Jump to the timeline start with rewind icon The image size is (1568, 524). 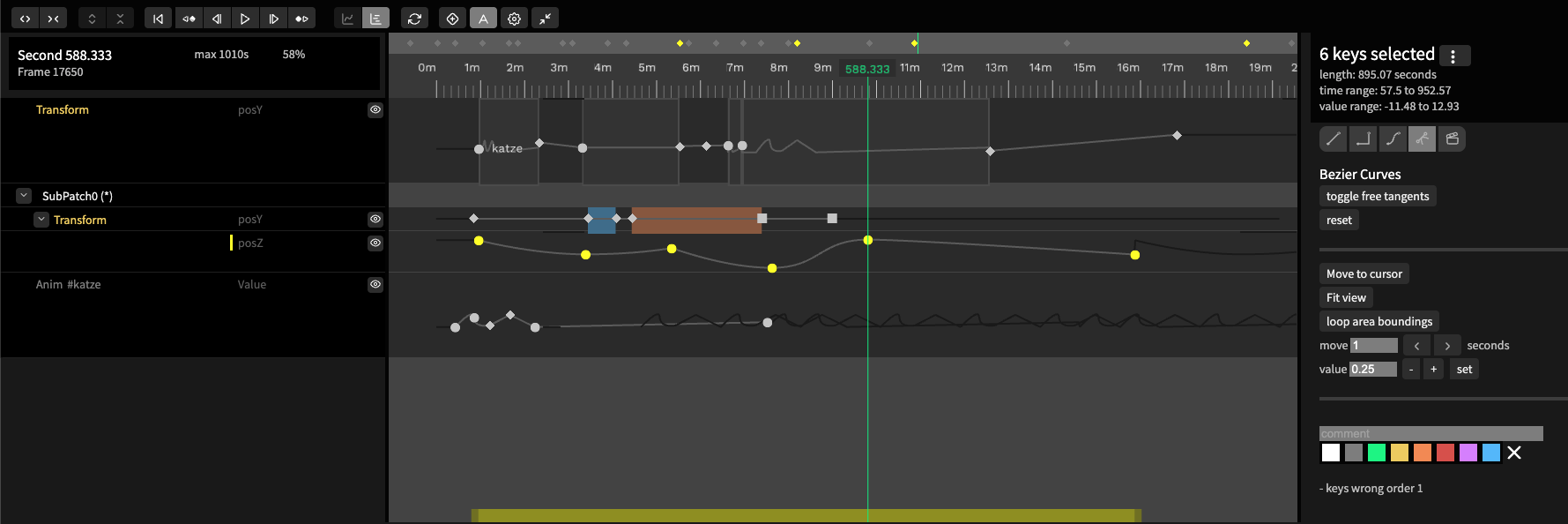158,19
